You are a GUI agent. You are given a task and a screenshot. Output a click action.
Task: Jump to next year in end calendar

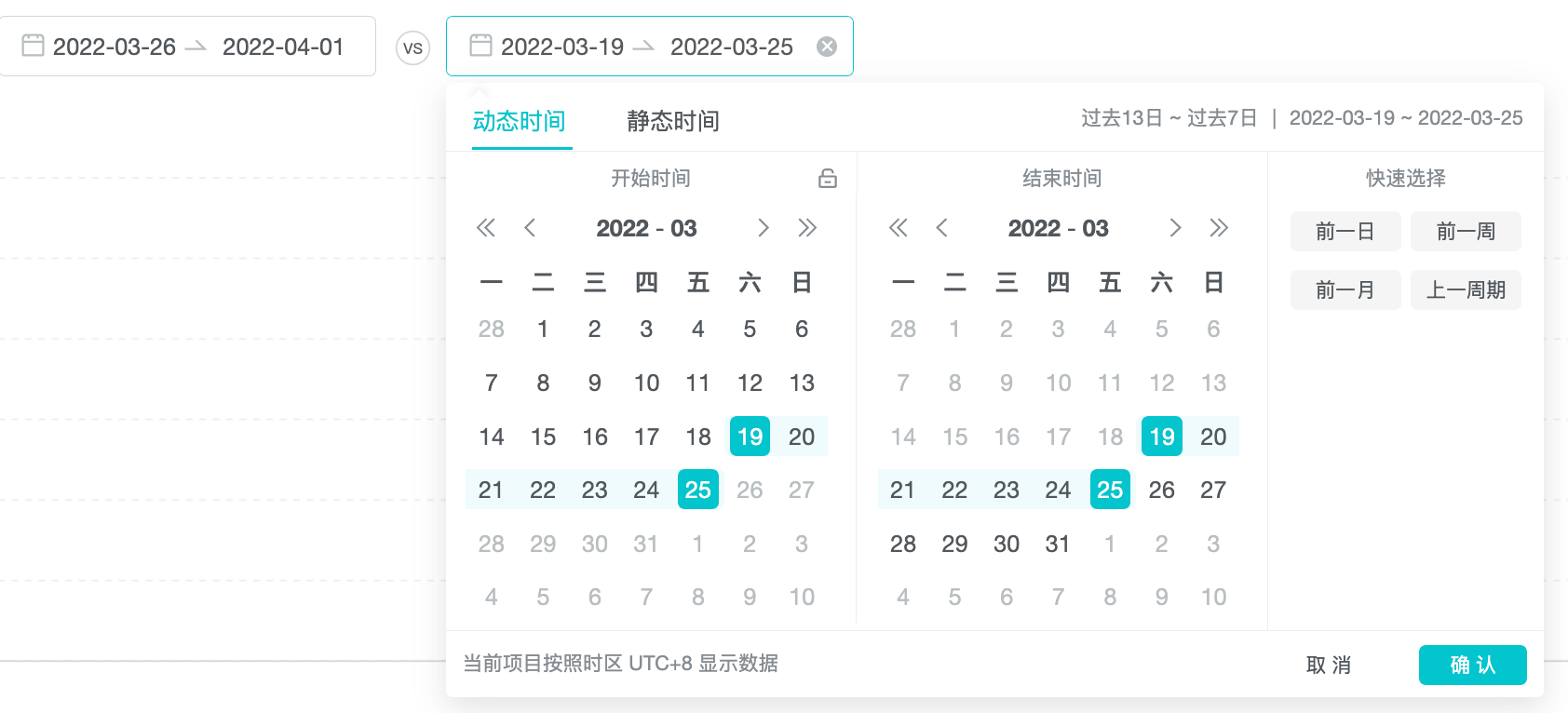click(1218, 228)
